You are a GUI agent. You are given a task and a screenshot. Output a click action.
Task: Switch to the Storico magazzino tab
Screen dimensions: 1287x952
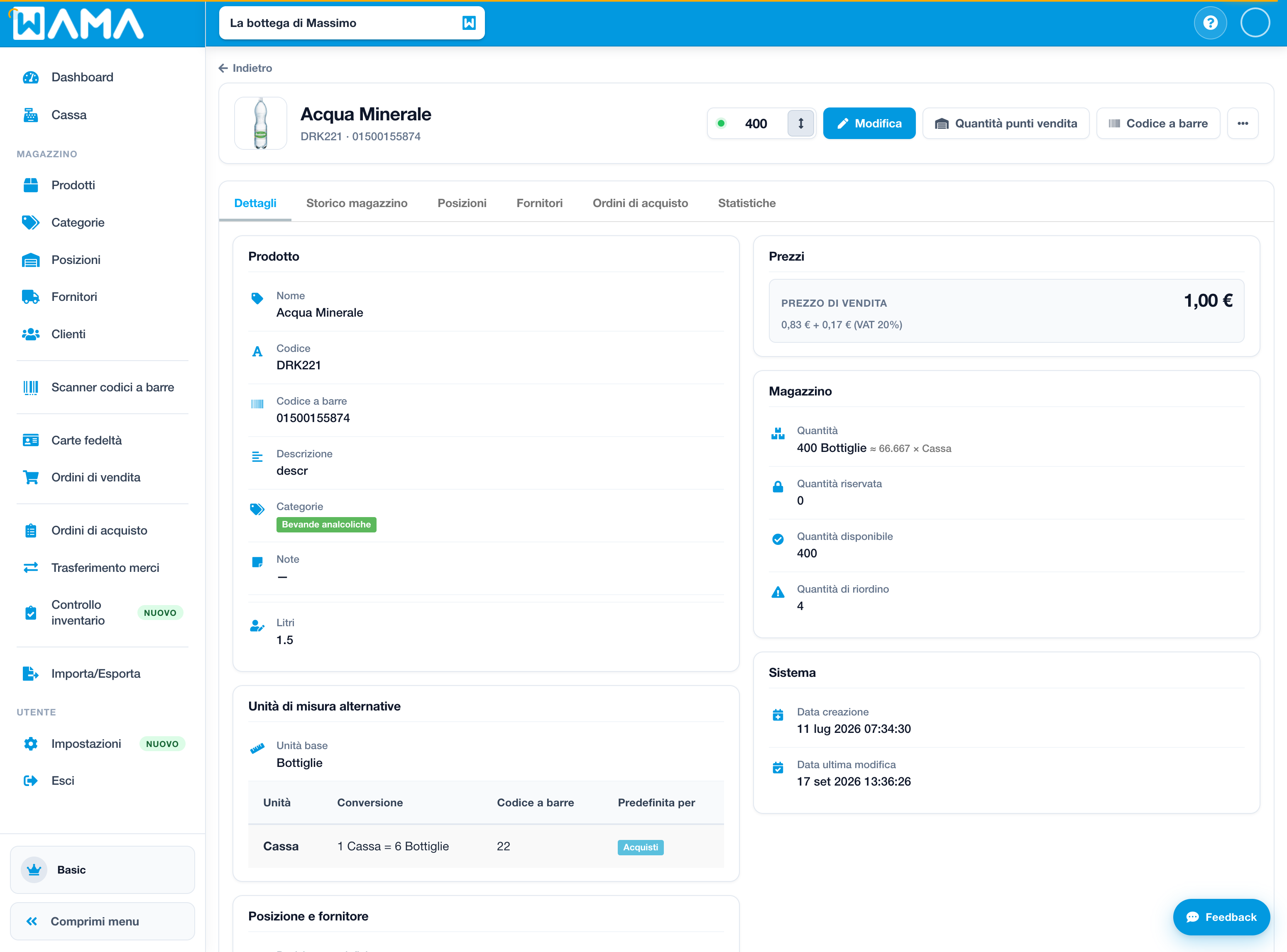click(x=357, y=203)
